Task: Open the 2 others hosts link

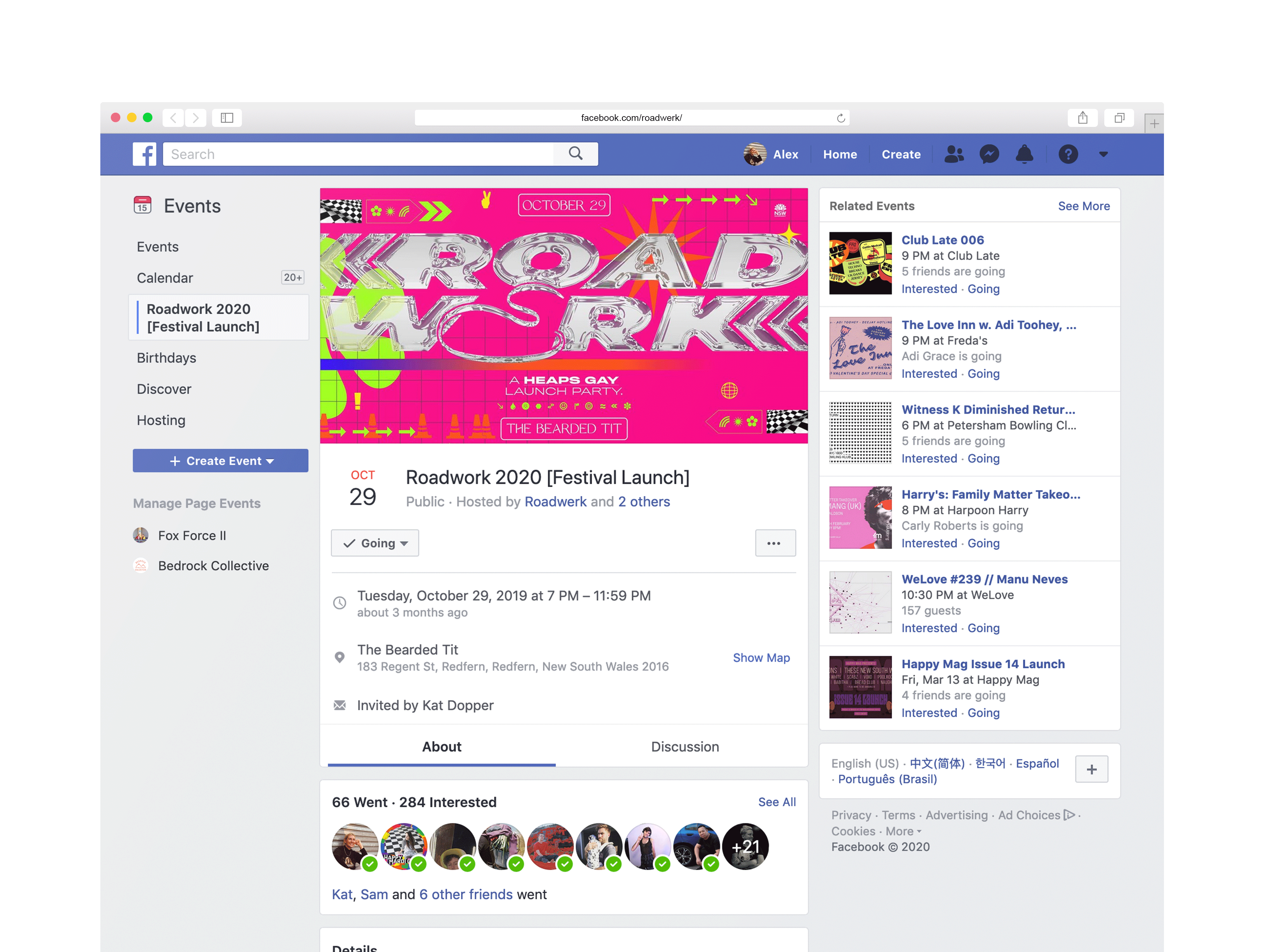Action: (x=644, y=501)
